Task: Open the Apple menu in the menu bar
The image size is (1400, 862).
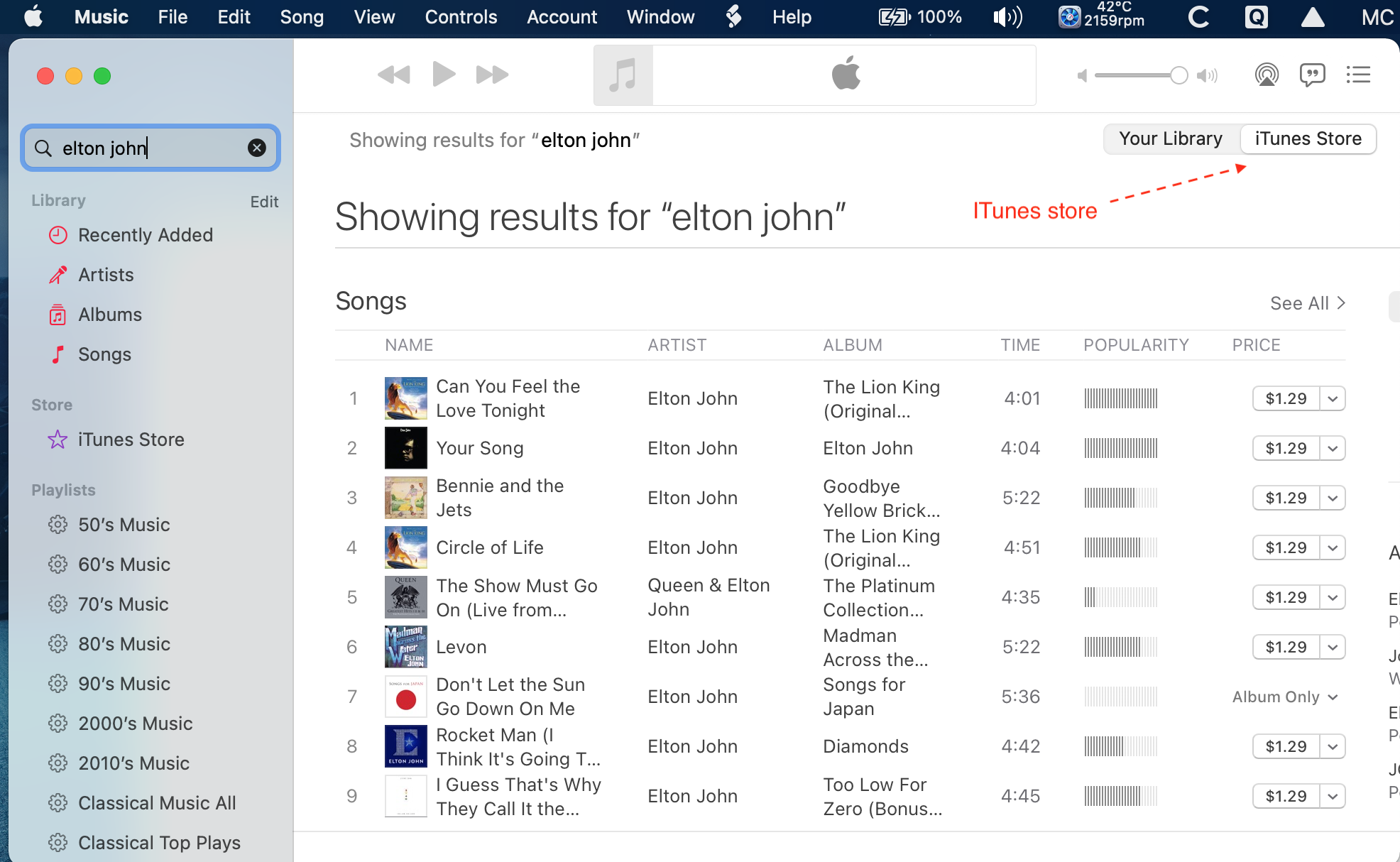Action: click(33, 16)
